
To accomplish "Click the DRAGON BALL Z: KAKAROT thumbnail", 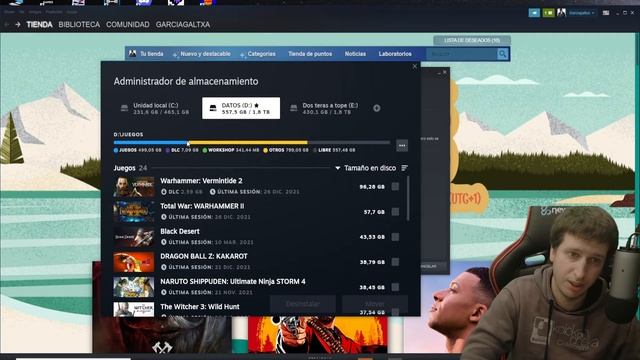I will tap(134, 262).
